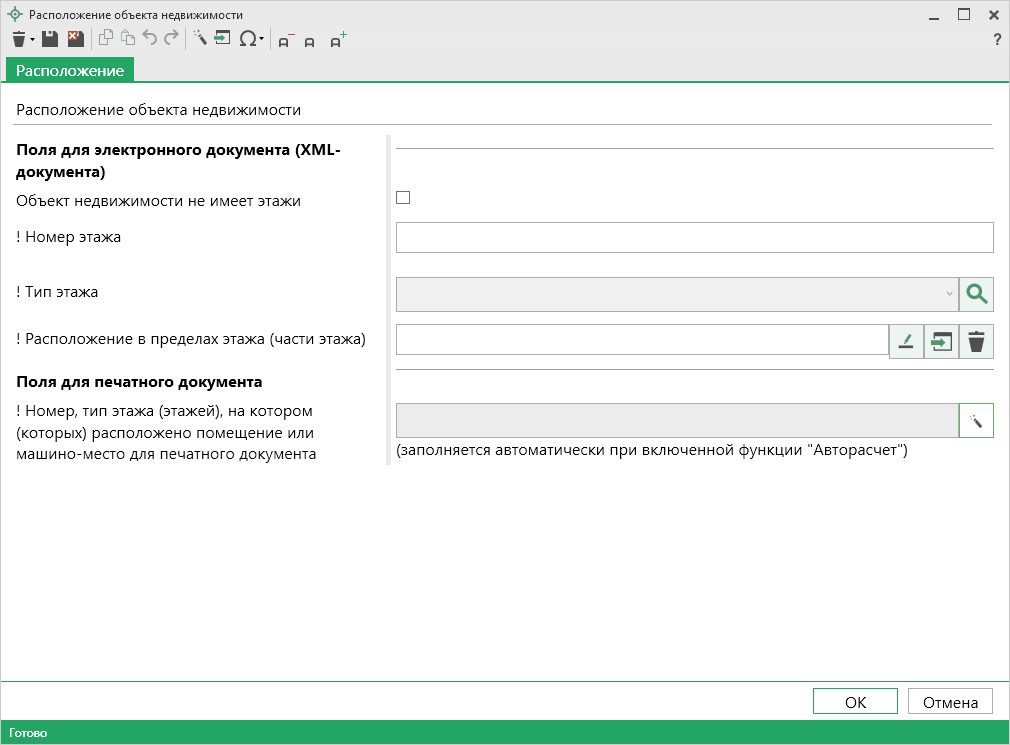Click the trash icon in the floor location row
The width and height of the screenshot is (1010, 745).
click(976, 342)
